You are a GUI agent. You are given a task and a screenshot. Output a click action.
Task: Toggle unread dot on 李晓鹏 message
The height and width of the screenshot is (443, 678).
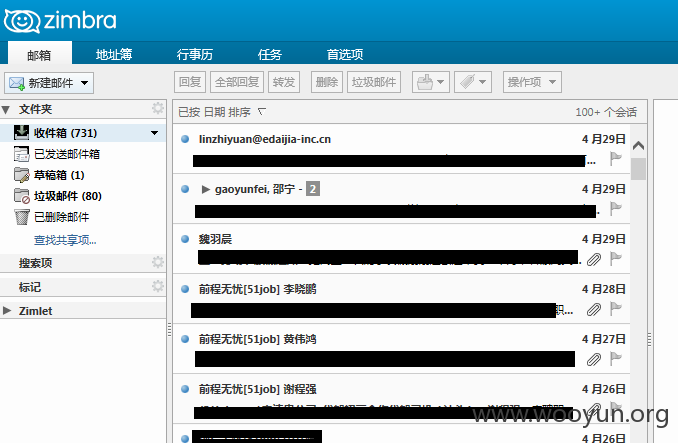tap(185, 289)
